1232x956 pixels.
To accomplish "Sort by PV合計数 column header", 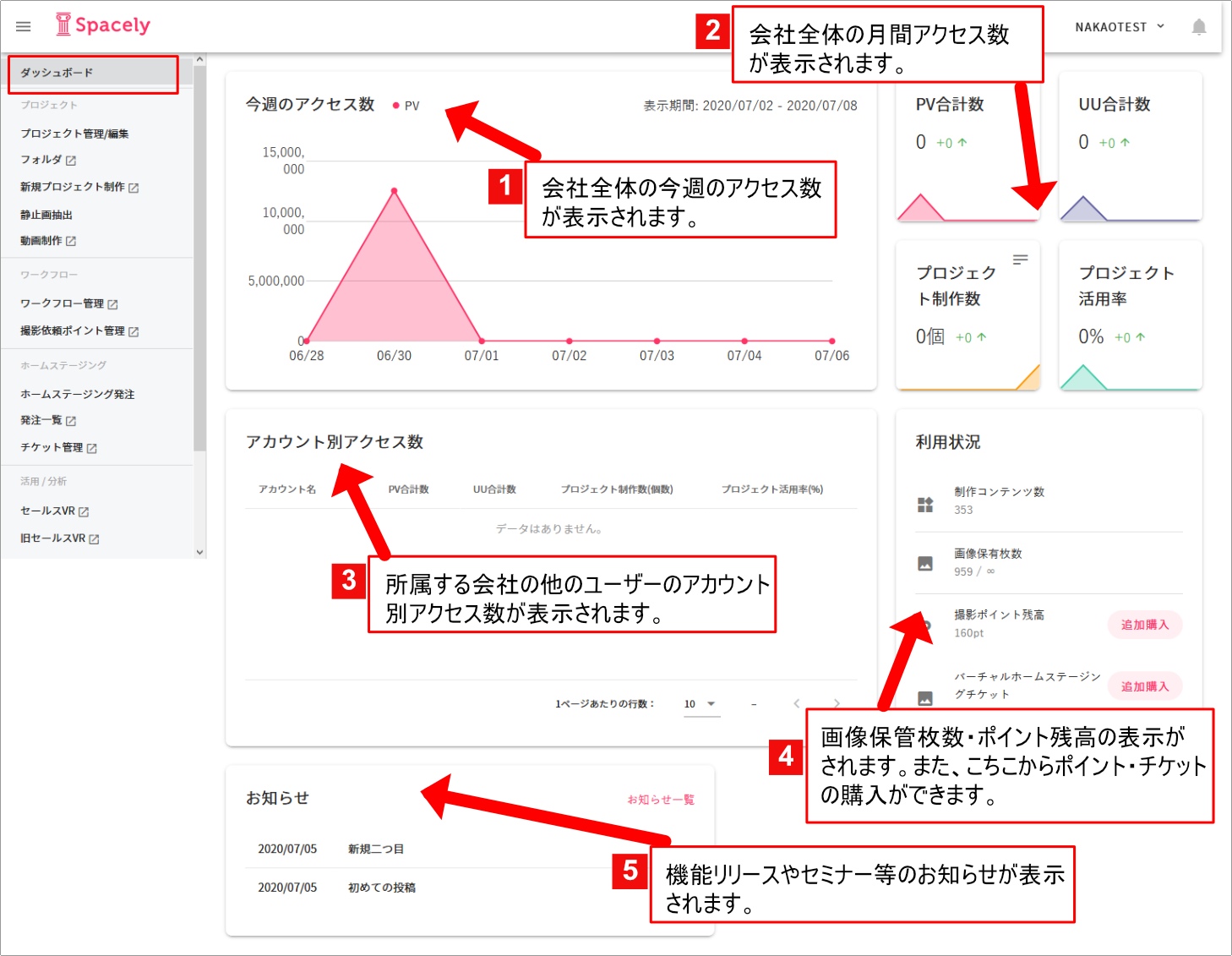I will (x=409, y=489).
